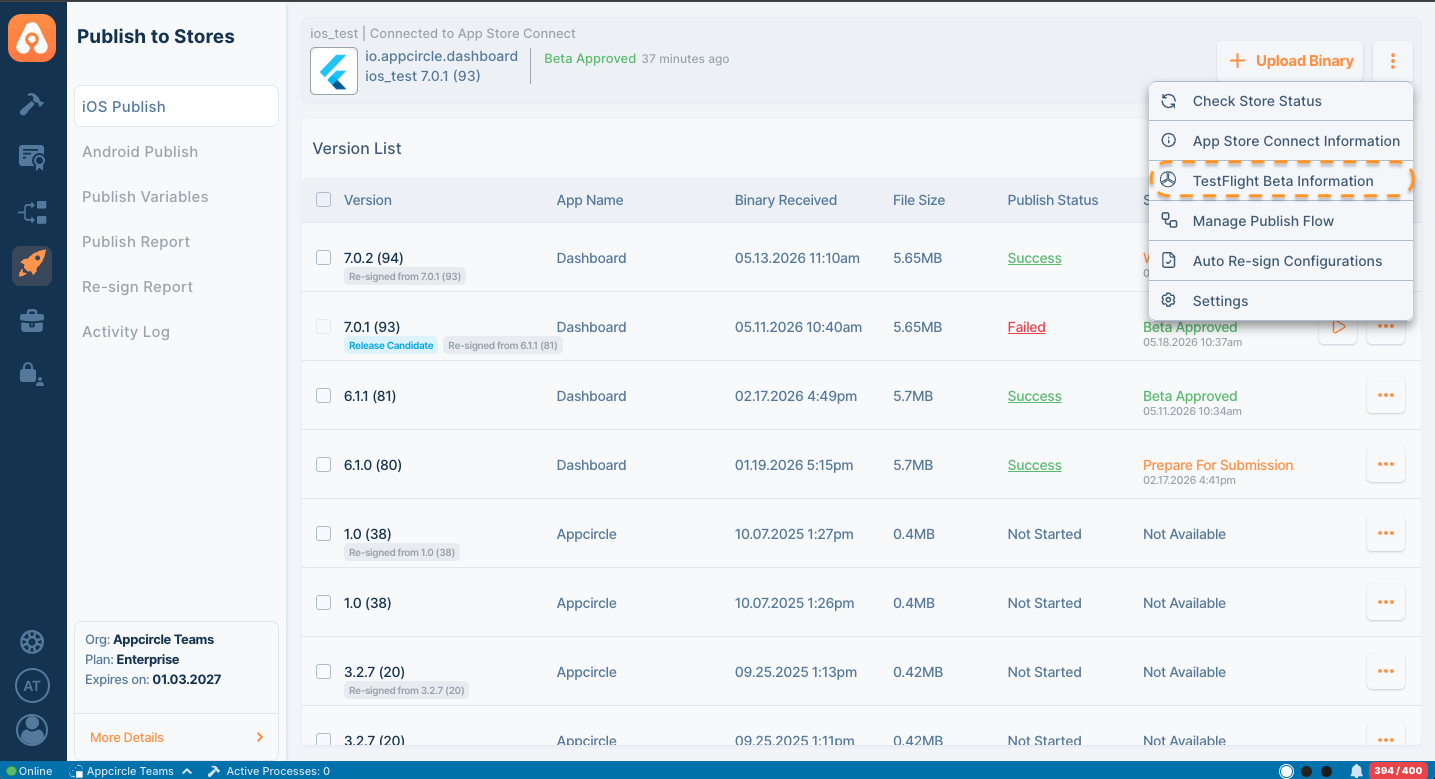Click the Prepare For Submission status text
Image resolution: width=1435 pixels, height=779 pixels.
coord(1218,465)
